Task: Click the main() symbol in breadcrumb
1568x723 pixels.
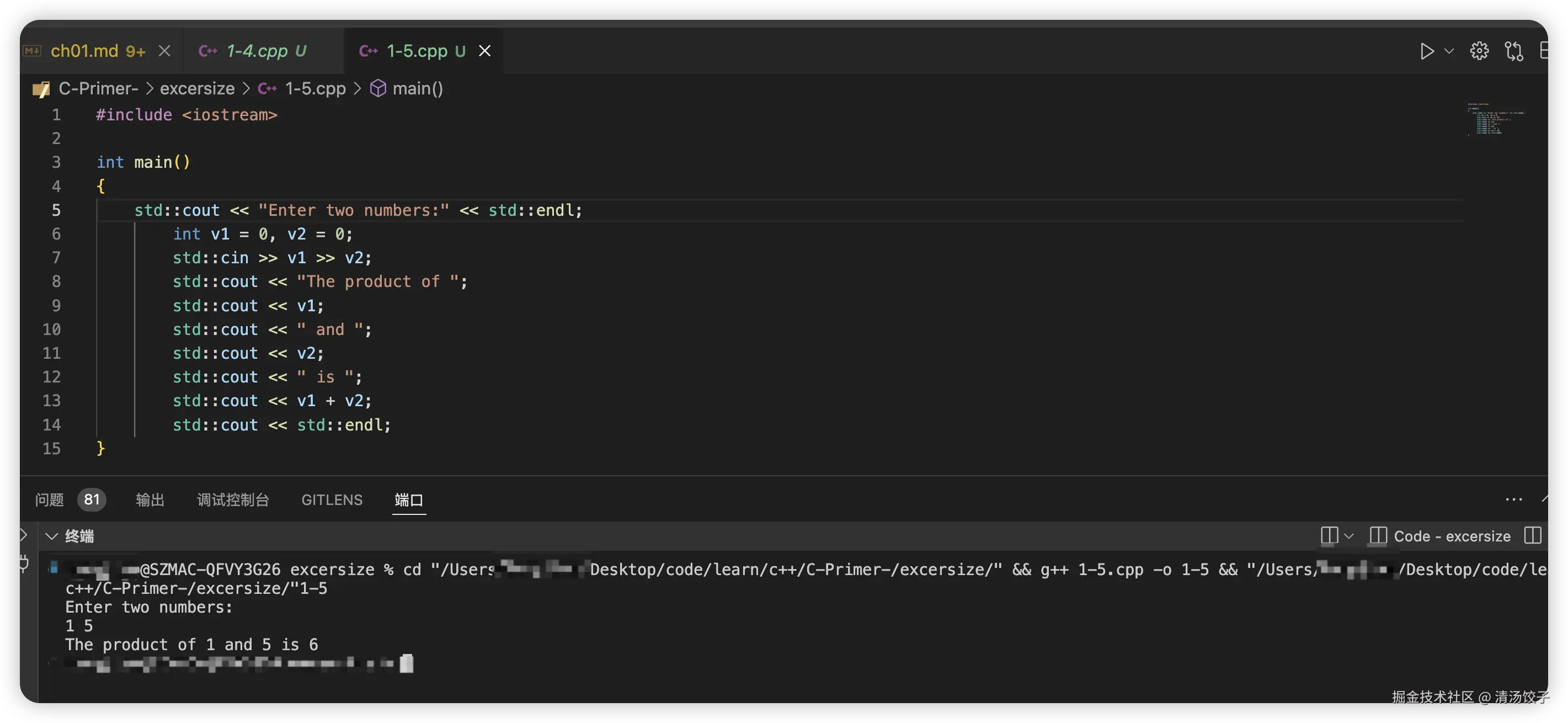Action: coord(417,89)
